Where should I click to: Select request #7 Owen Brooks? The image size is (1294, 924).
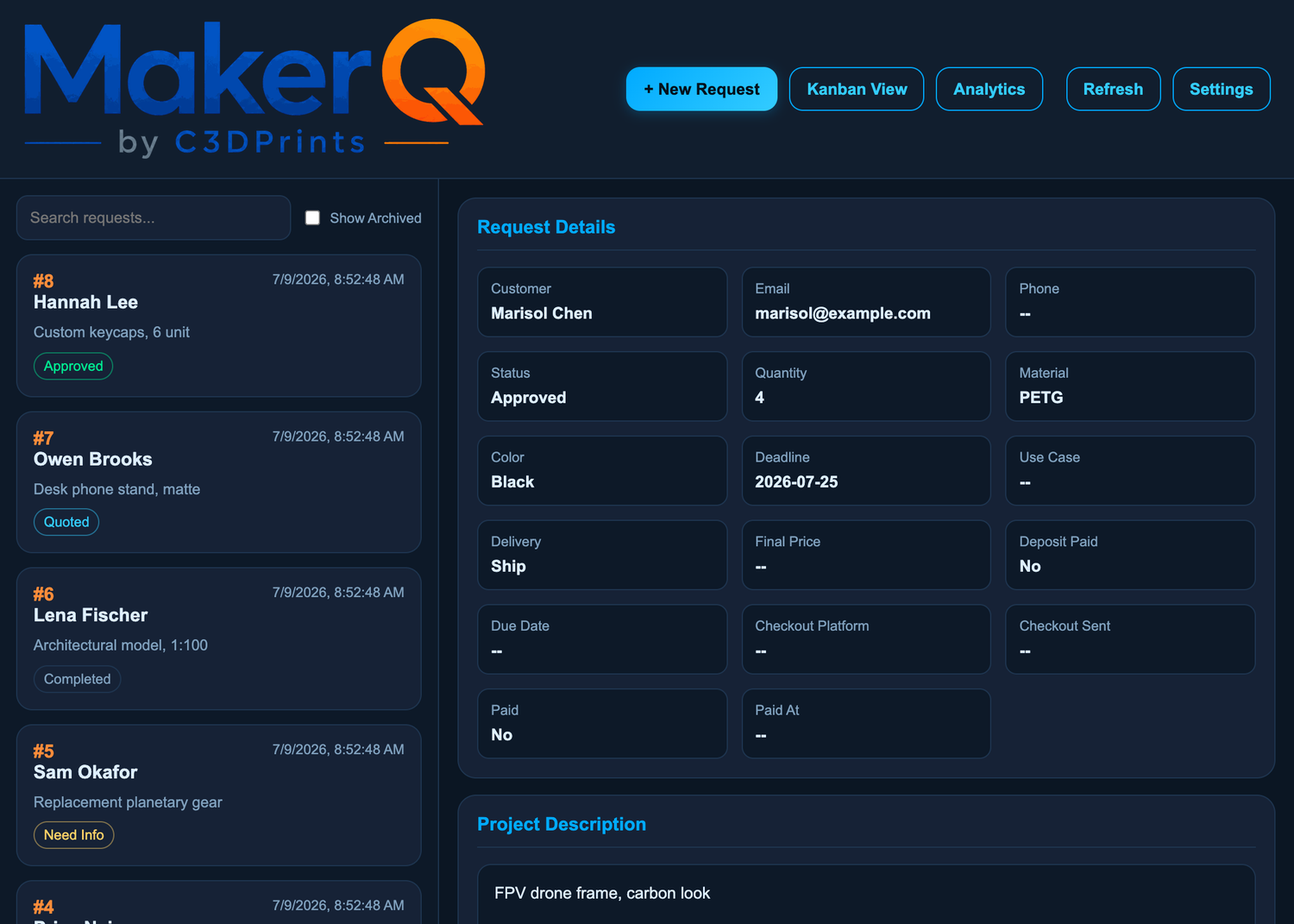(x=218, y=482)
